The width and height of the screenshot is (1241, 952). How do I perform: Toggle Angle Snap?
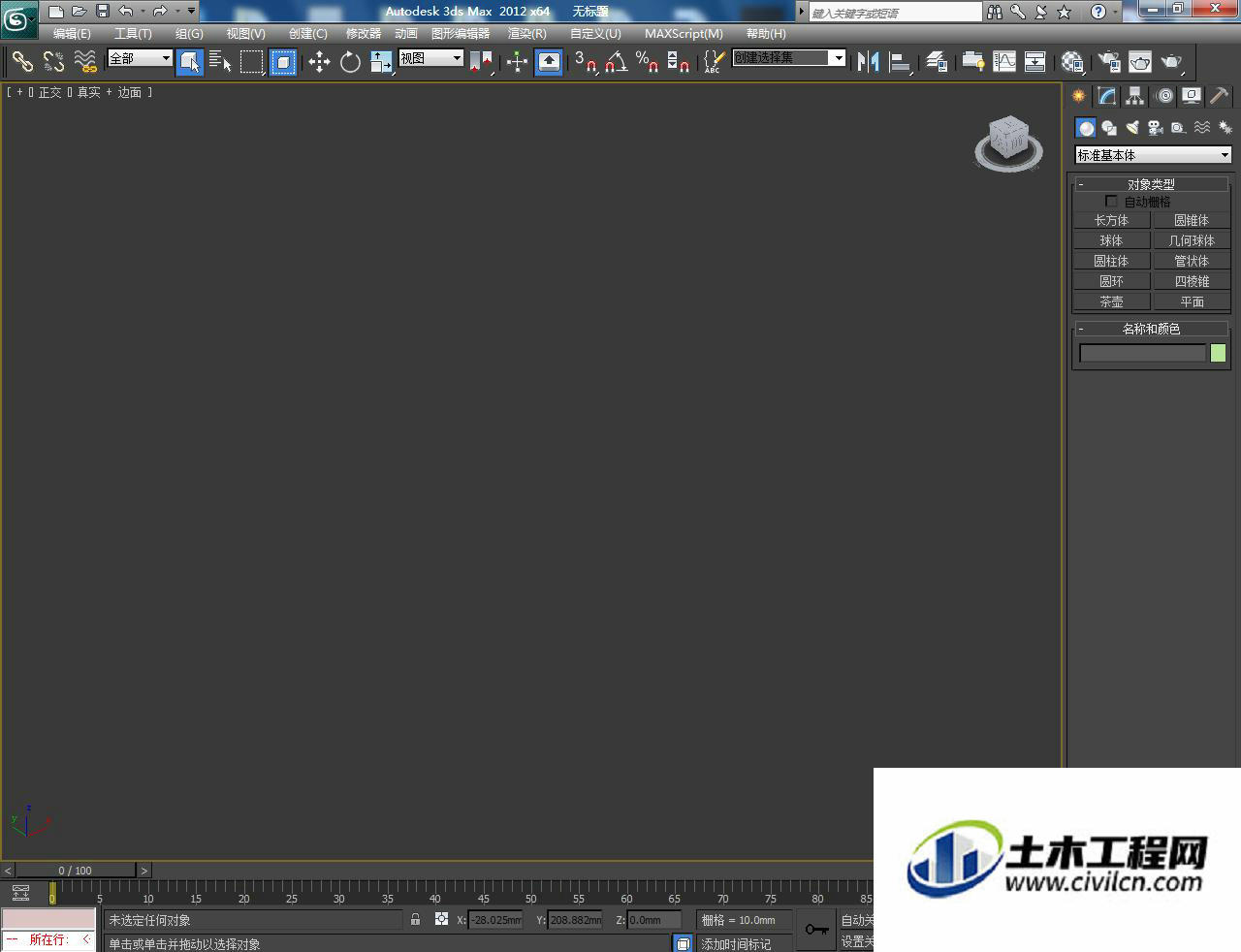[617, 62]
